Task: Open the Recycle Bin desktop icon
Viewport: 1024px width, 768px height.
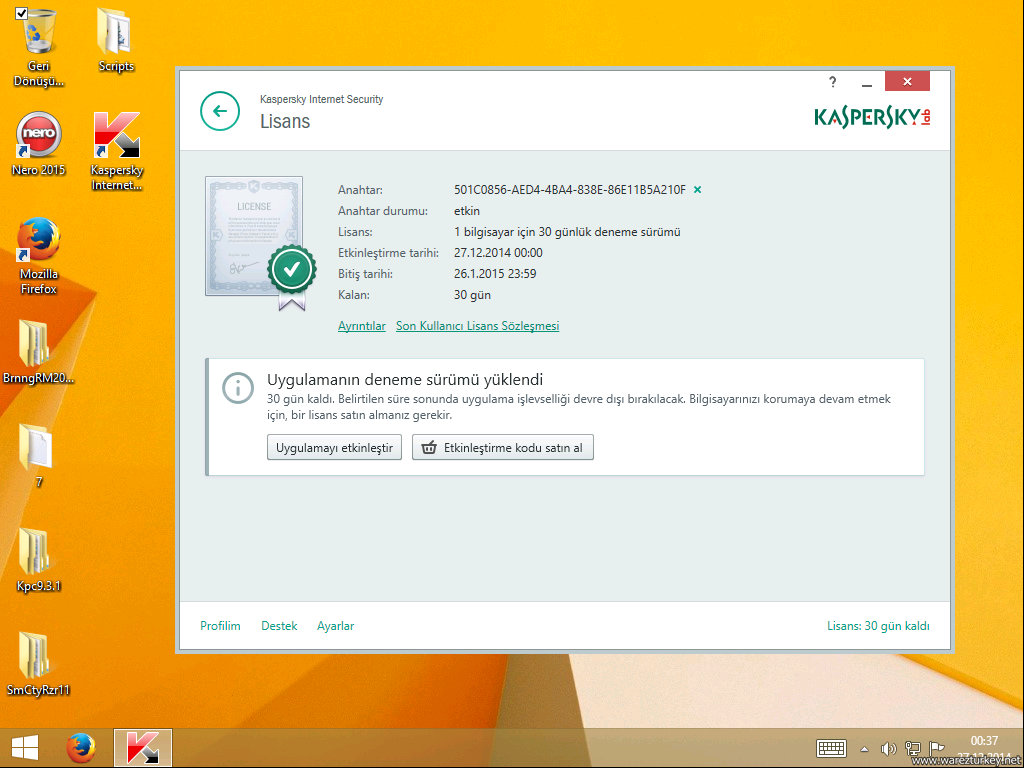Action: coord(39,33)
